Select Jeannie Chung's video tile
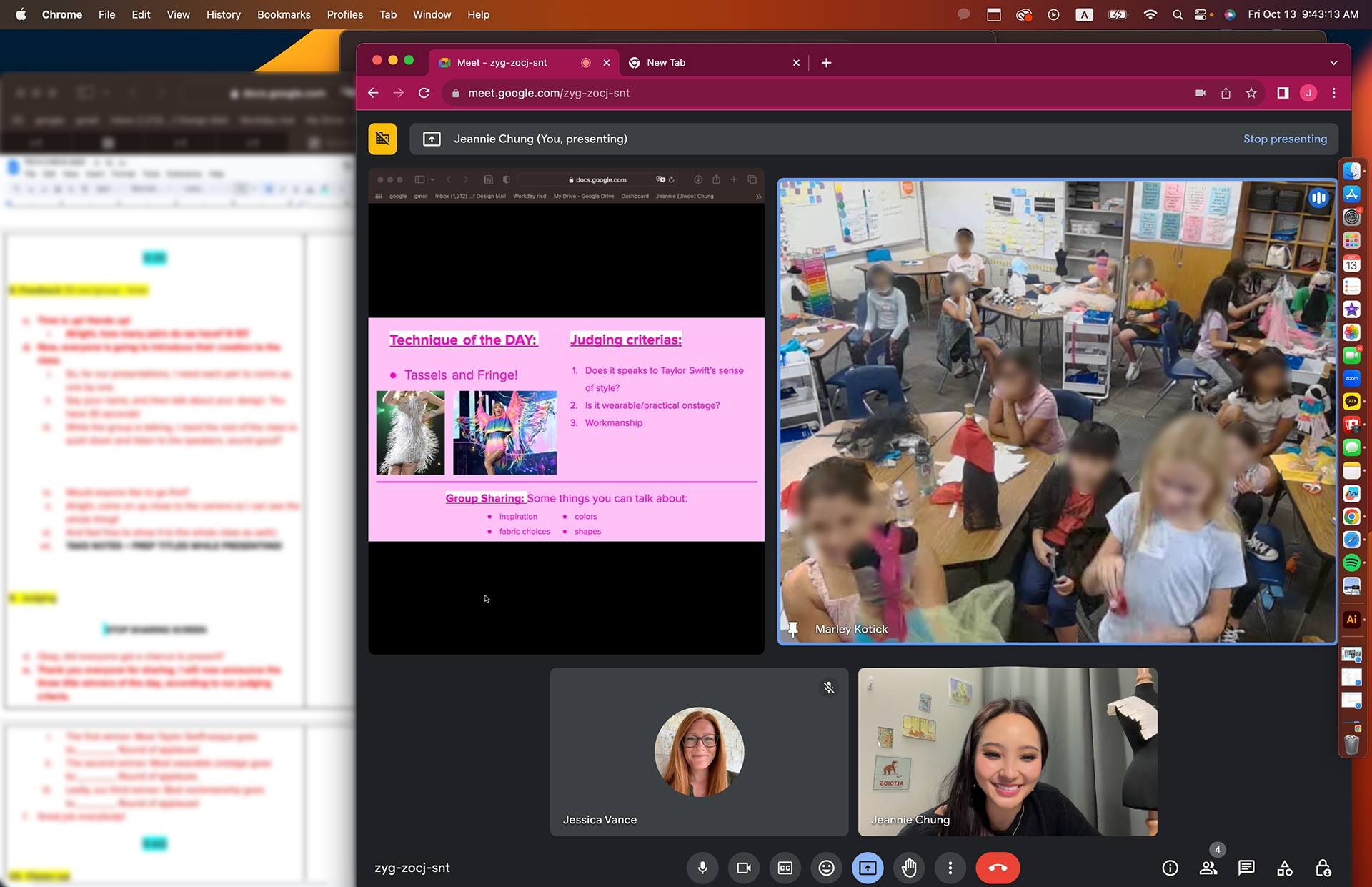1372x887 pixels. [1008, 752]
